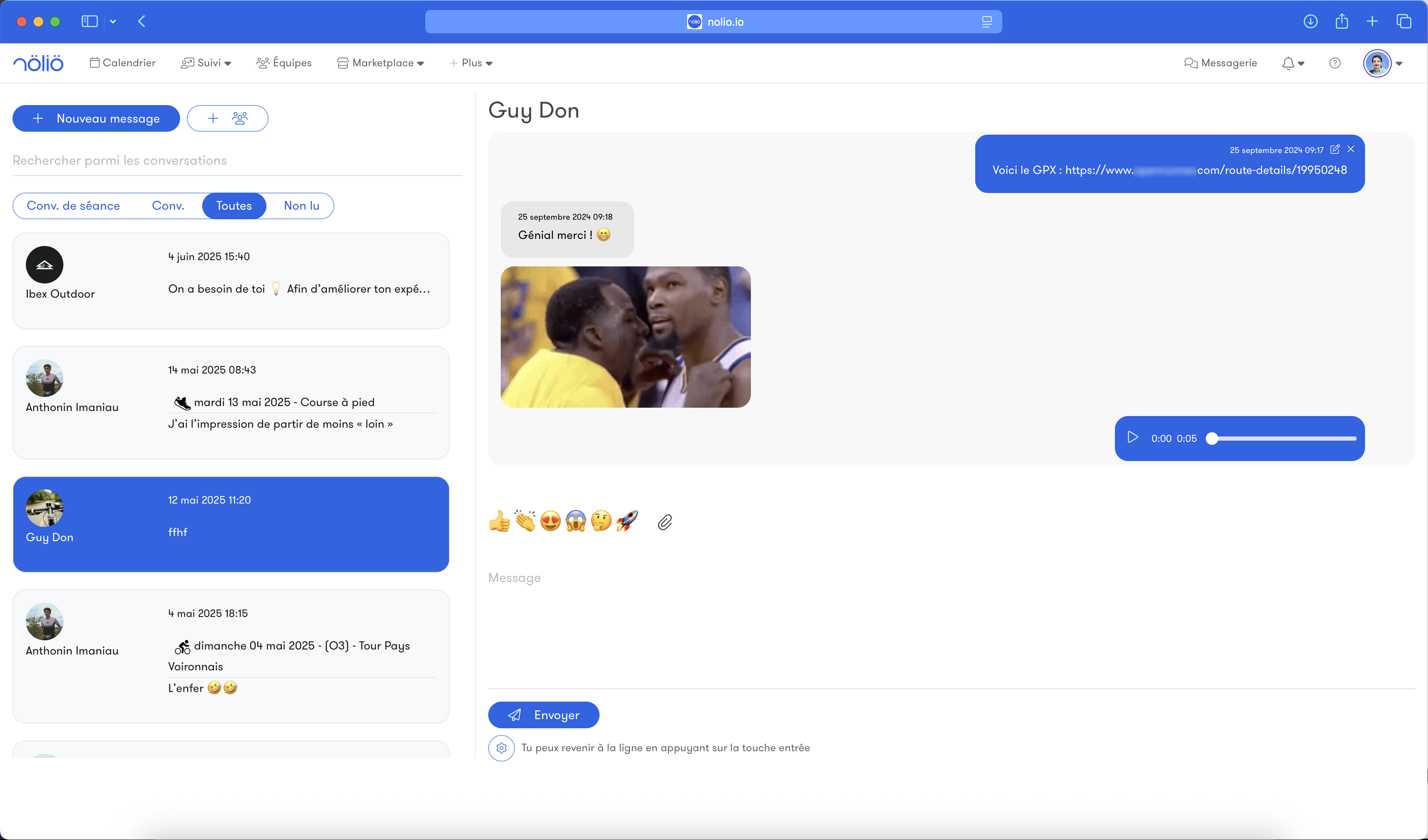The image size is (1428, 840).
Task: Go to the Calendrier page
Action: [123, 63]
